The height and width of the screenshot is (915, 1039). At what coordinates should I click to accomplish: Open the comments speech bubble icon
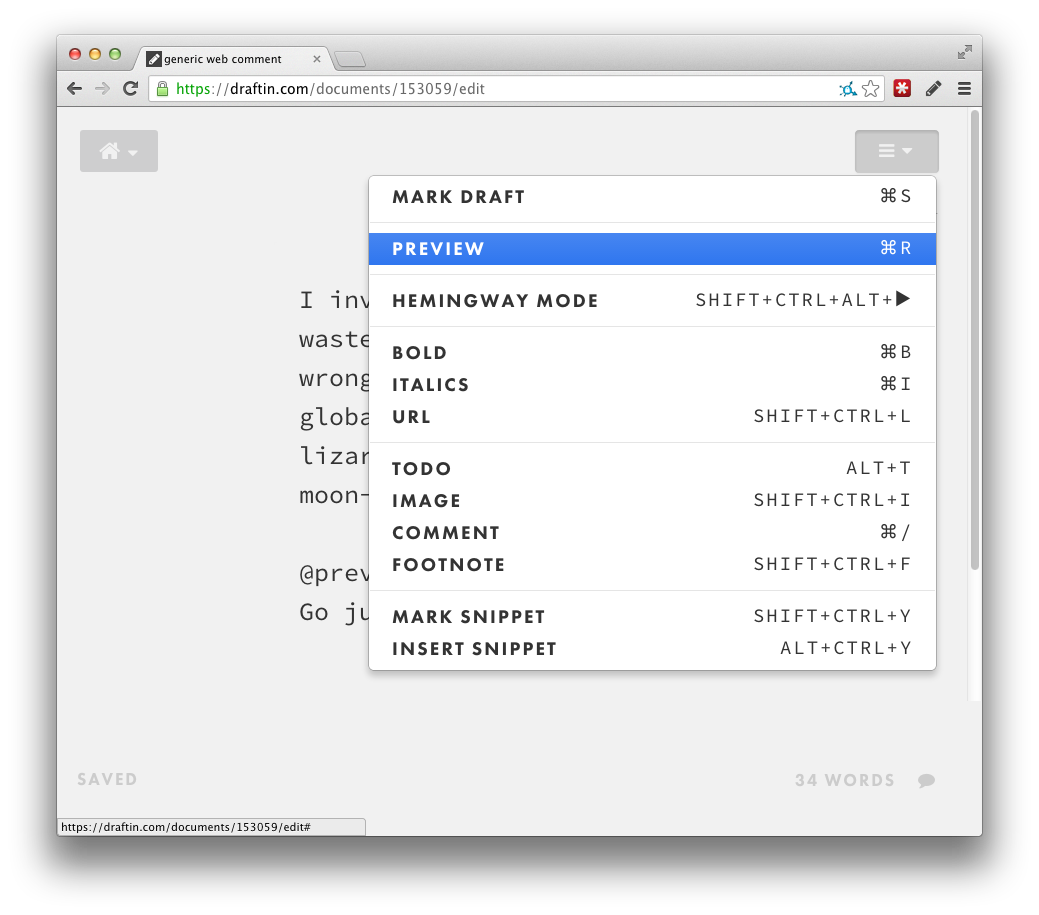pos(926,780)
